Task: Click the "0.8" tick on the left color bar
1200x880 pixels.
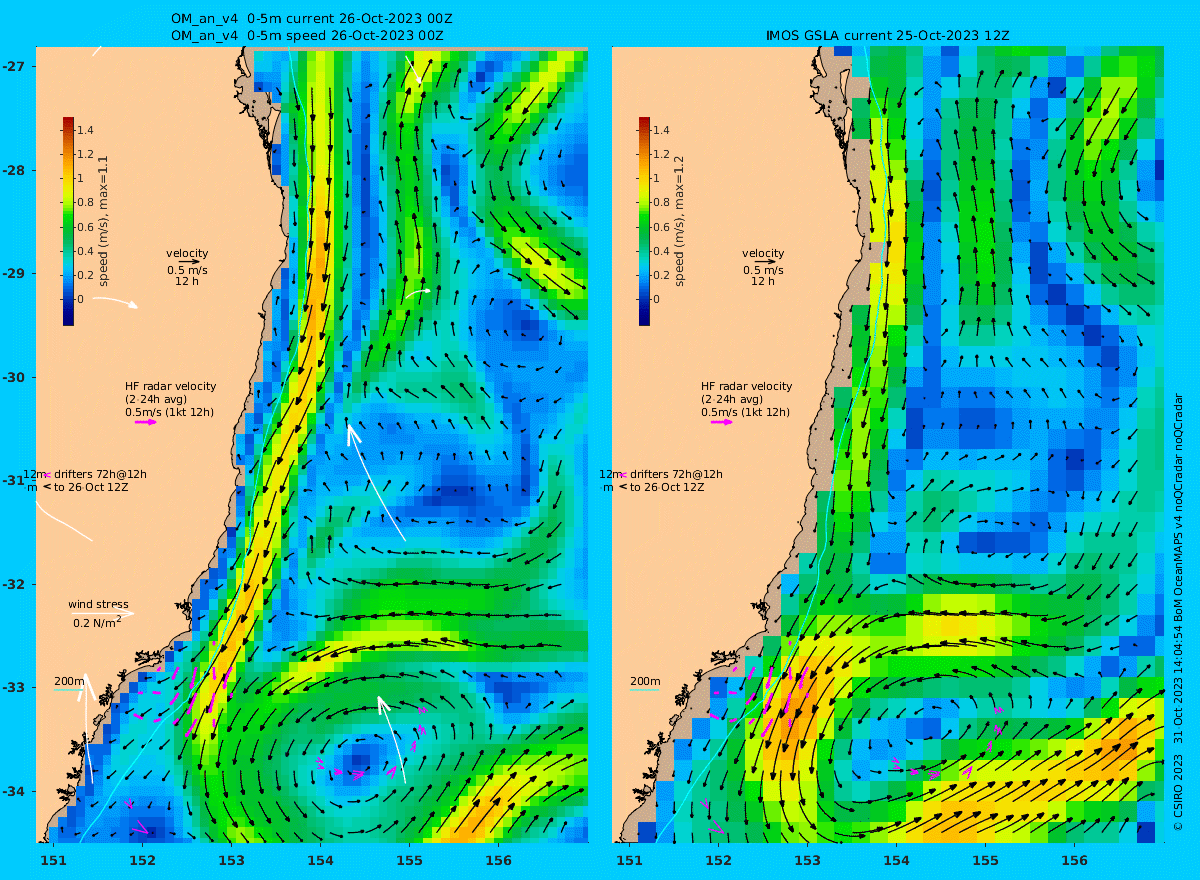Action: click(86, 202)
